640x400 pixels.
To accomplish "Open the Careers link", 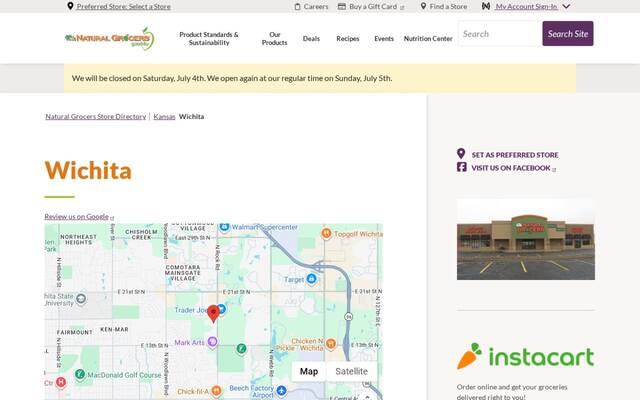I will click(x=316, y=7).
